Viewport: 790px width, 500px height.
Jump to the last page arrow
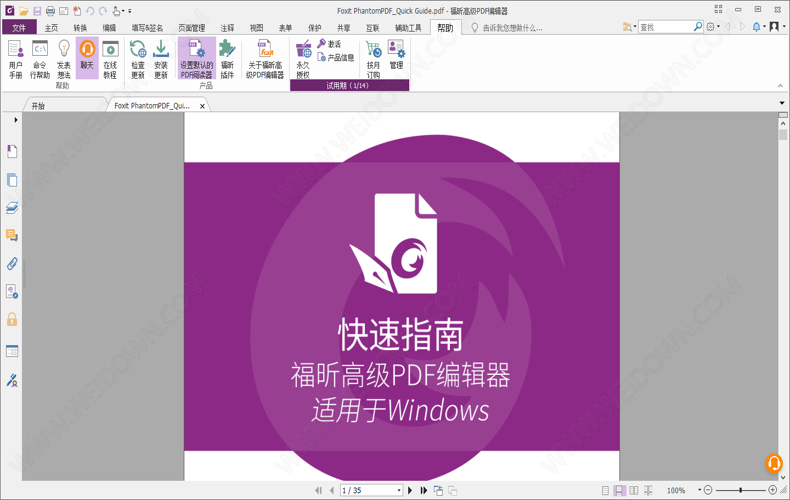coord(424,490)
